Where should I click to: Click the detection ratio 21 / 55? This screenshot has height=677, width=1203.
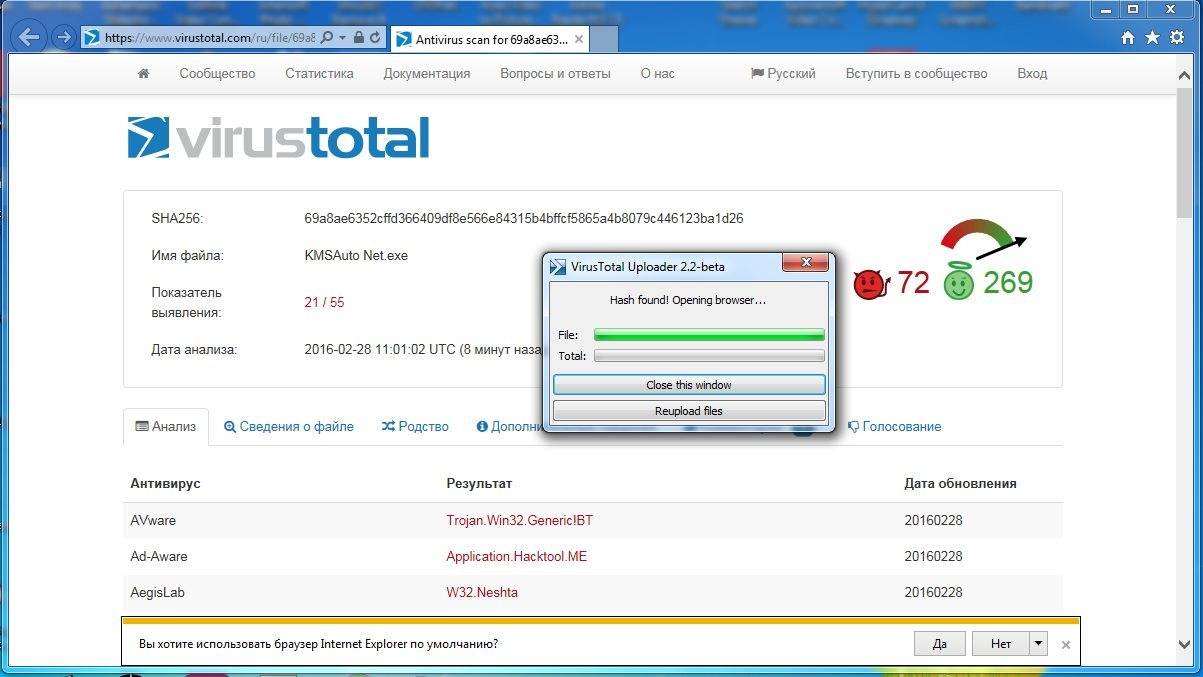[x=324, y=302]
